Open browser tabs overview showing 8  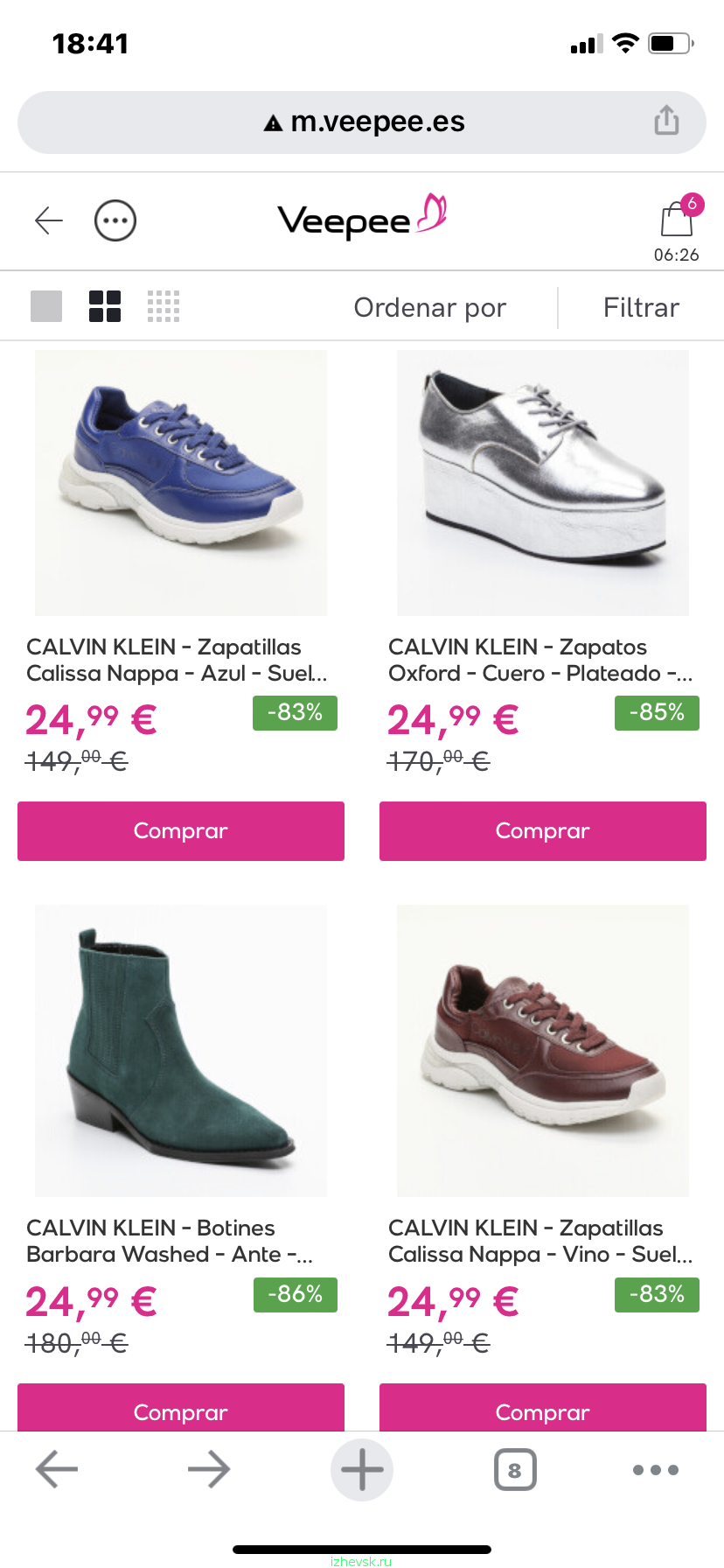515,1470
